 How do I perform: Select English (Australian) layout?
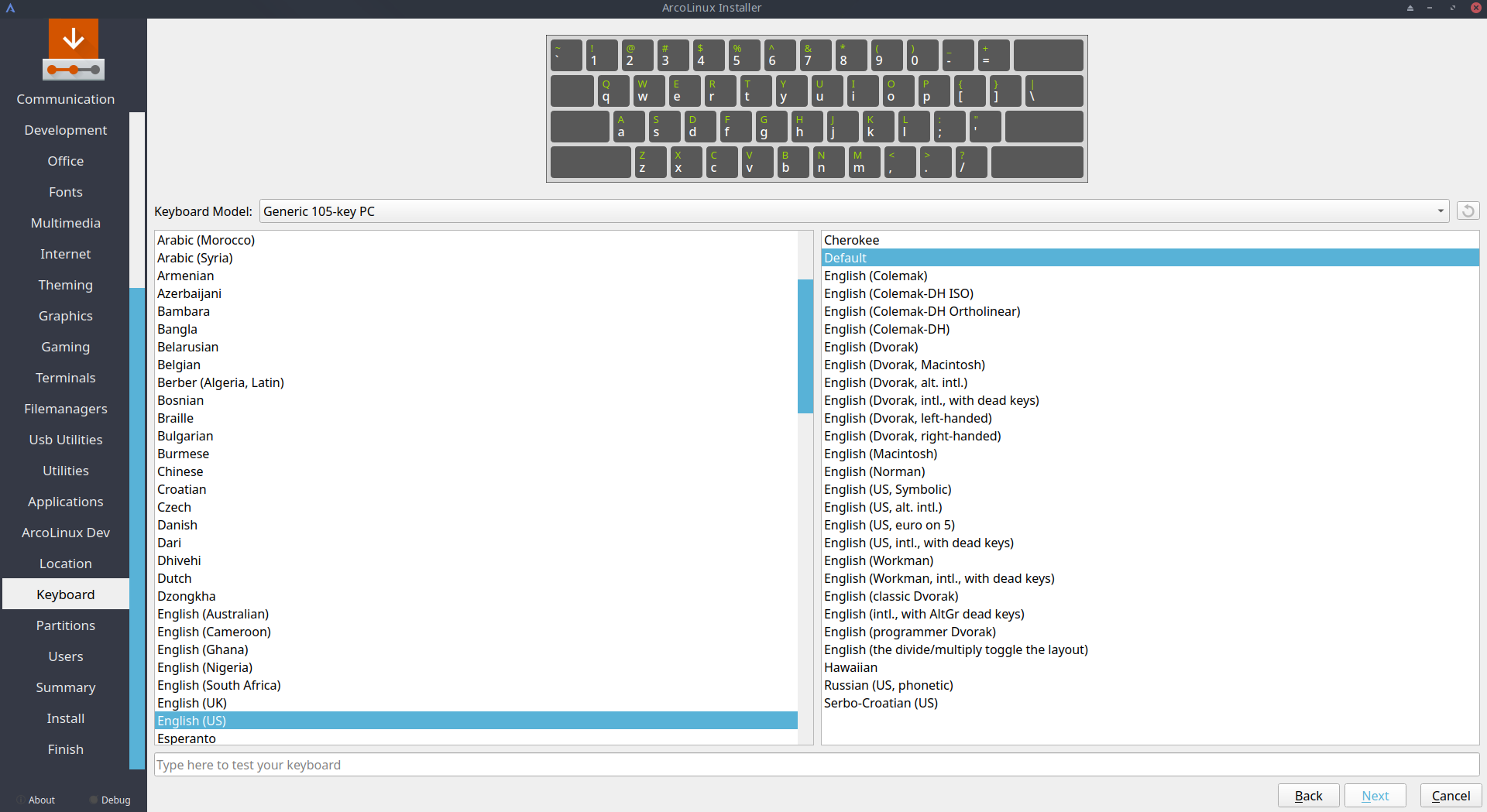tap(476, 614)
